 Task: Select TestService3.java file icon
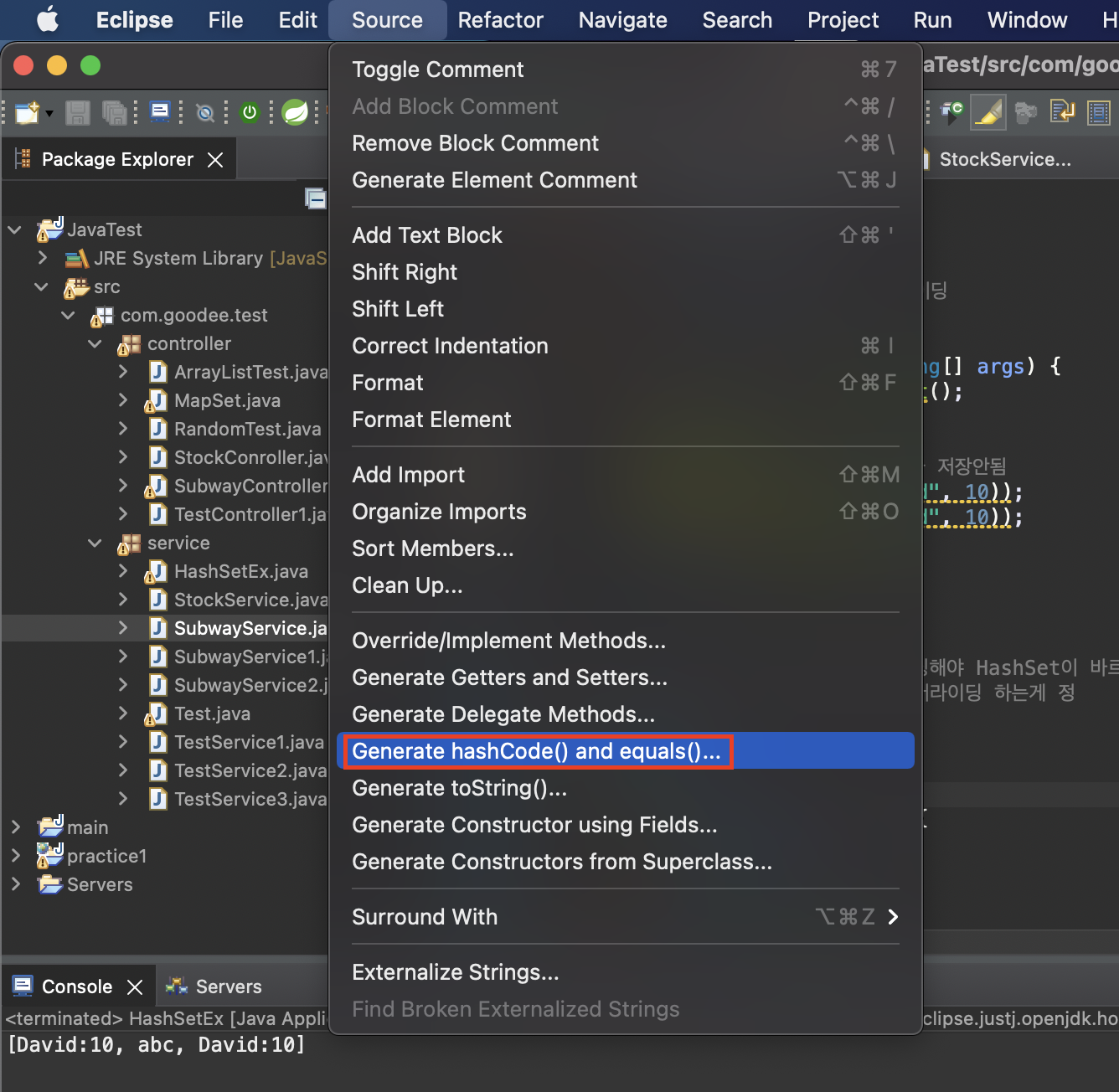point(157,799)
